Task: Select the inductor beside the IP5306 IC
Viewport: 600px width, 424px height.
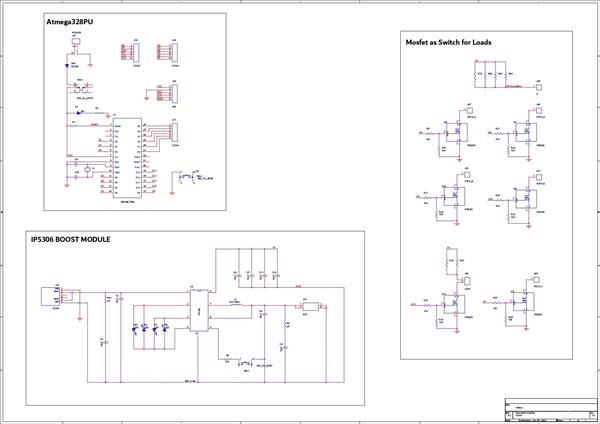Action: click(235, 305)
